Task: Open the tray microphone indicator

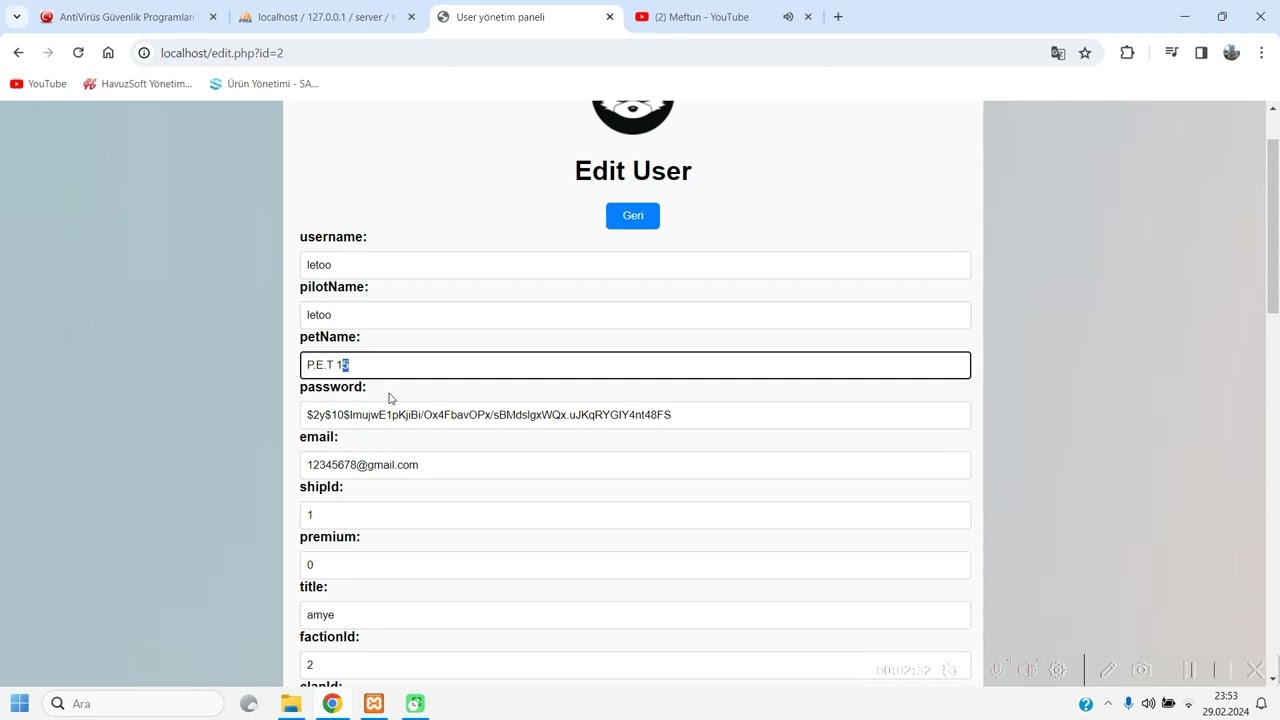Action: [1128, 704]
